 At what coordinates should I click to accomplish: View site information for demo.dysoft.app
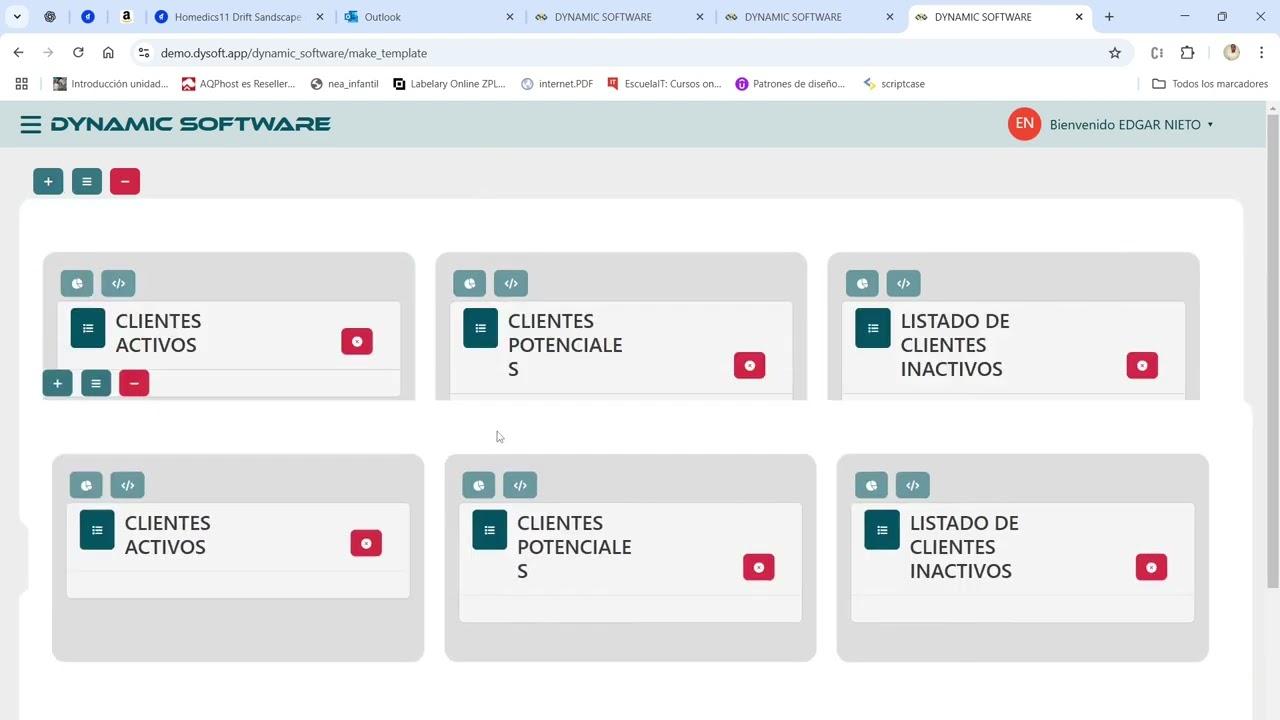point(144,53)
